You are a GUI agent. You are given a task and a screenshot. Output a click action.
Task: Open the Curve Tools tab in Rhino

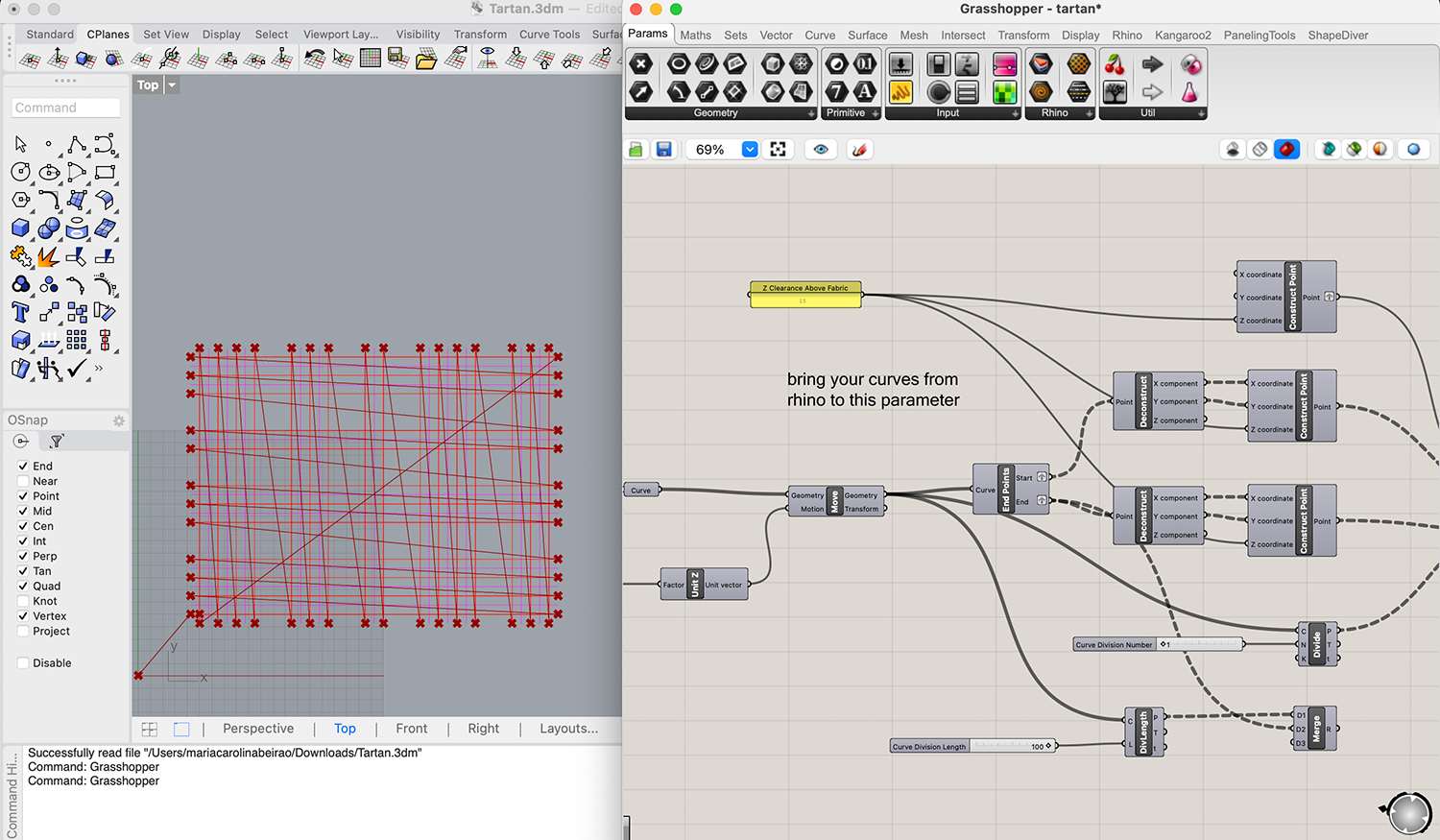click(x=549, y=35)
